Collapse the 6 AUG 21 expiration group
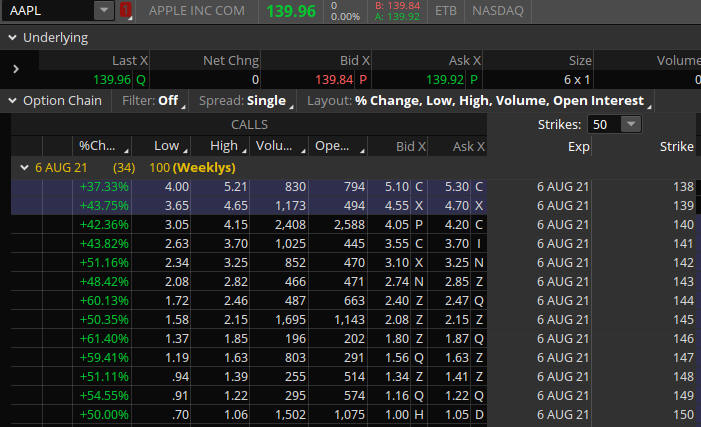701x427 pixels. [24, 167]
